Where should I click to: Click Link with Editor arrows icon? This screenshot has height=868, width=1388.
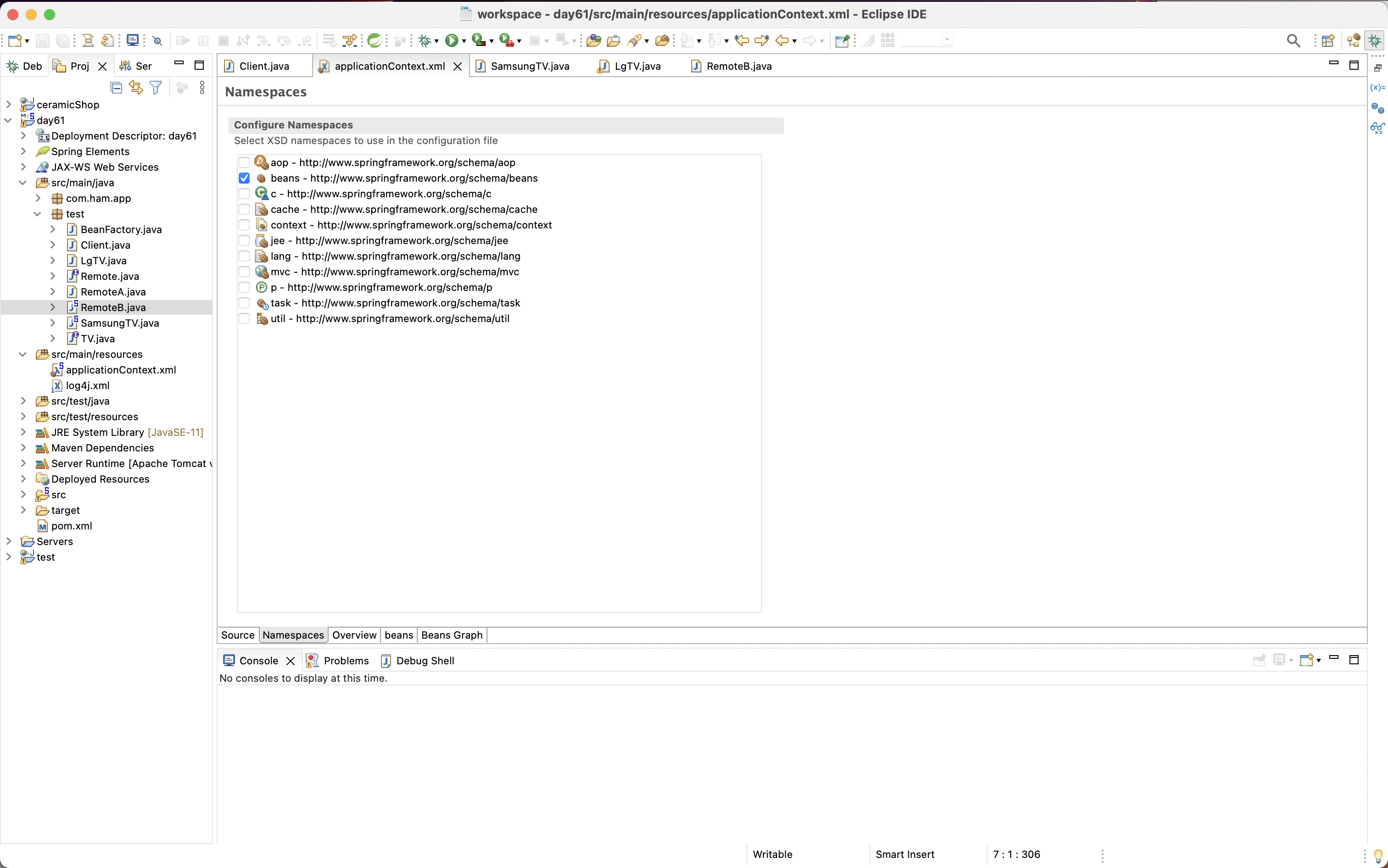(x=135, y=88)
